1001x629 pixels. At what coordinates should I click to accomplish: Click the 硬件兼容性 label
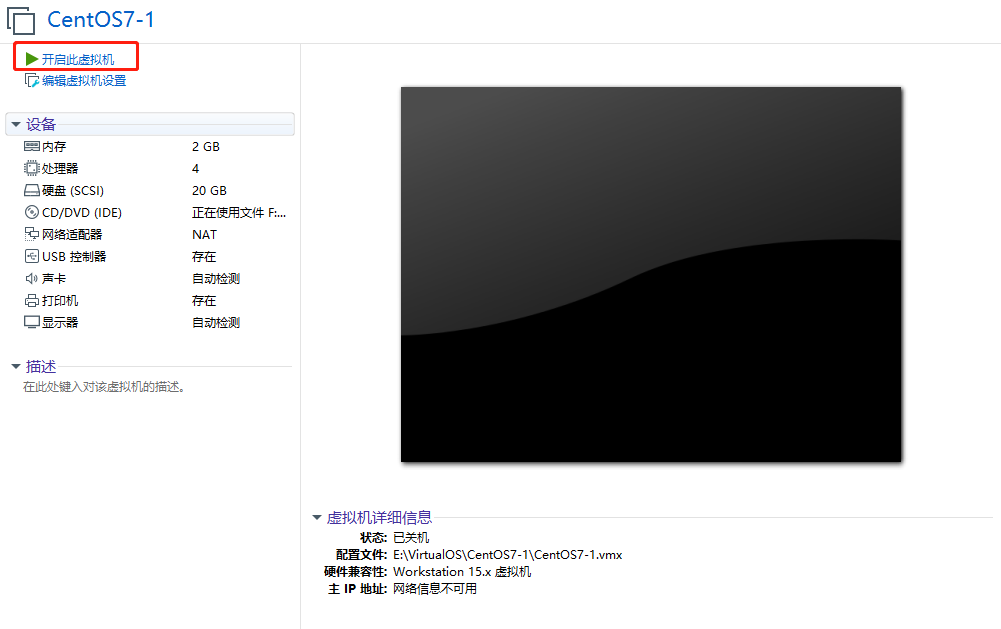(x=356, y=572)
